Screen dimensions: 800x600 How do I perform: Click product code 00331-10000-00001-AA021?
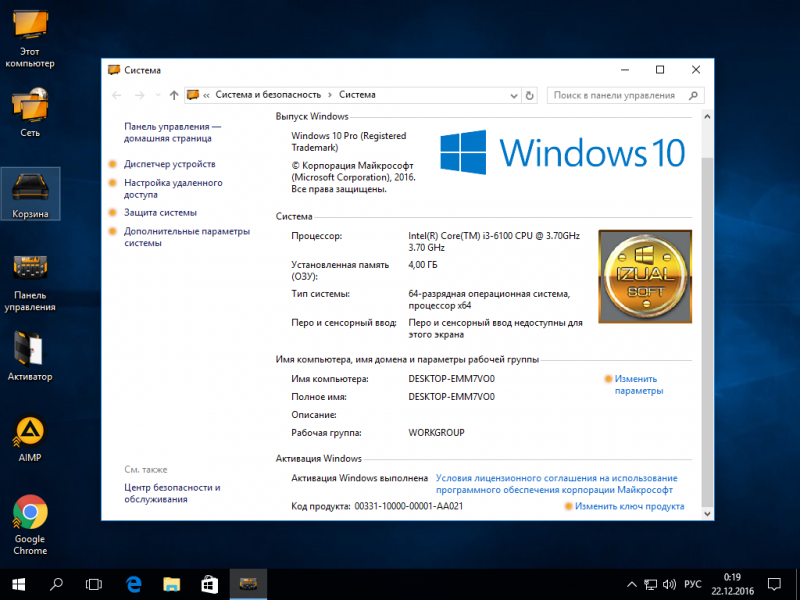pyautogui.click(x=409, y=506)
